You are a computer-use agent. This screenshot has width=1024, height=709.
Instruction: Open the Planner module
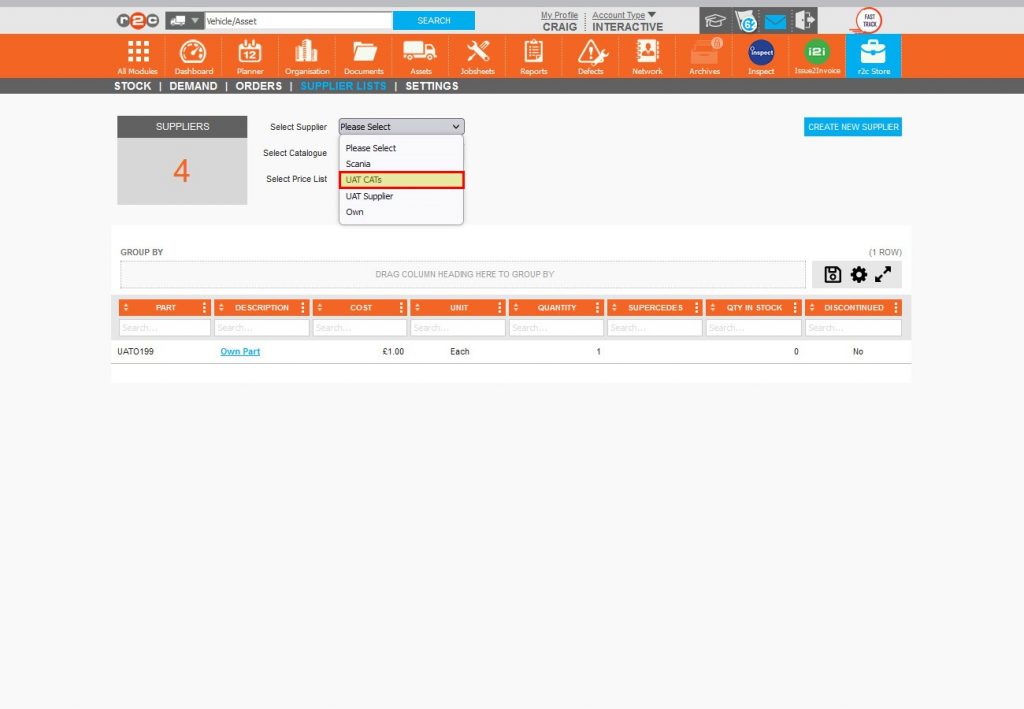coord(250,56)
